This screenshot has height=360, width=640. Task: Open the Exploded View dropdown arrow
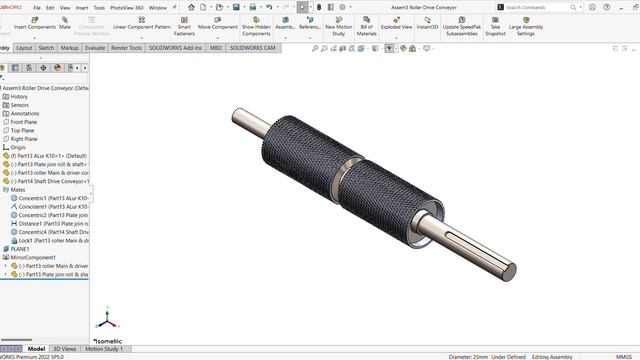(396, 38)
